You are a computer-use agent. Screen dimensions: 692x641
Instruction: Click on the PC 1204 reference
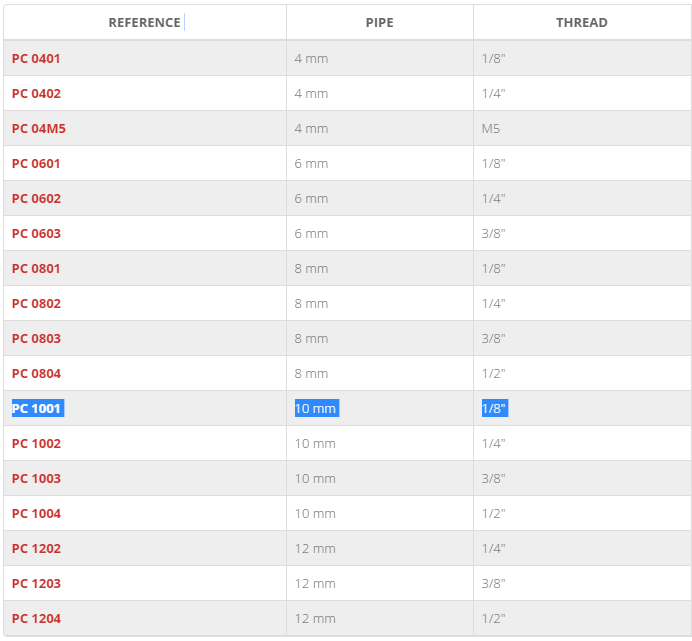click(x=37, y=618)
